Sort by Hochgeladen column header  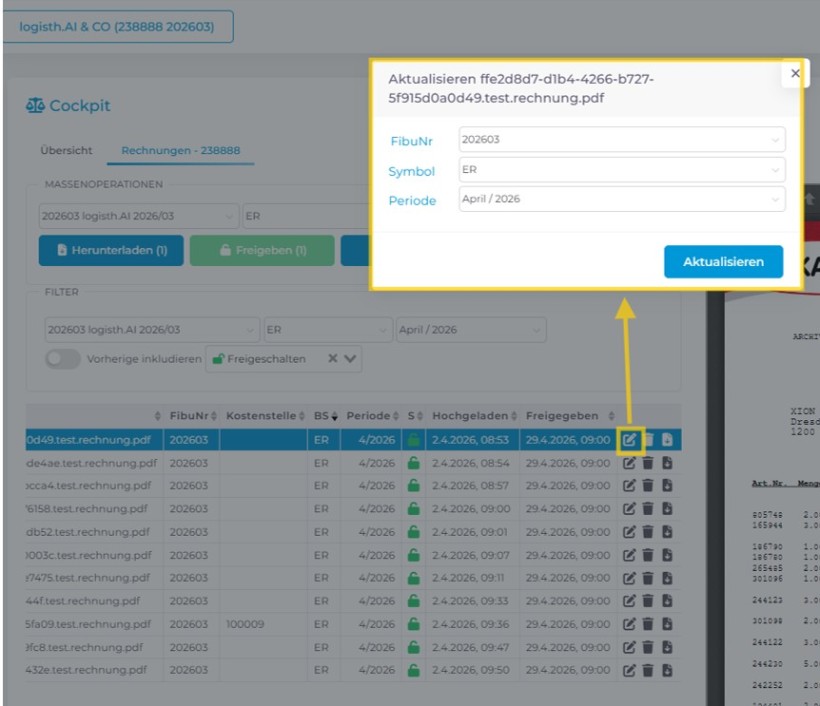[x=474, y=416]
